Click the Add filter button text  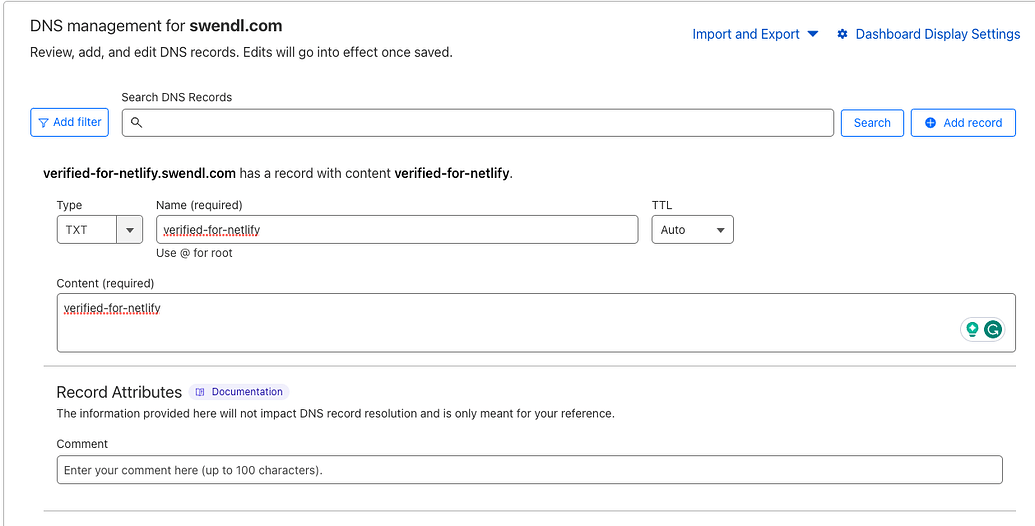77,122
